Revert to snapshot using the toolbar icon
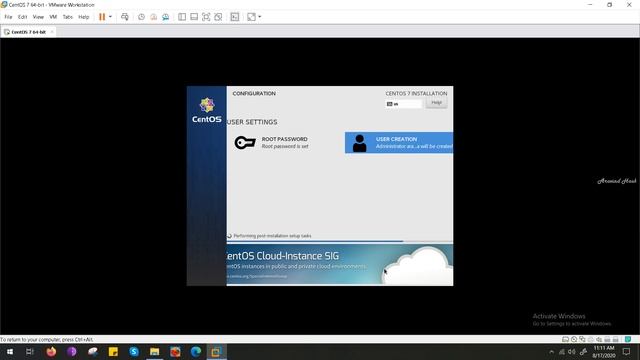640x360 pixels. (153, 17)
